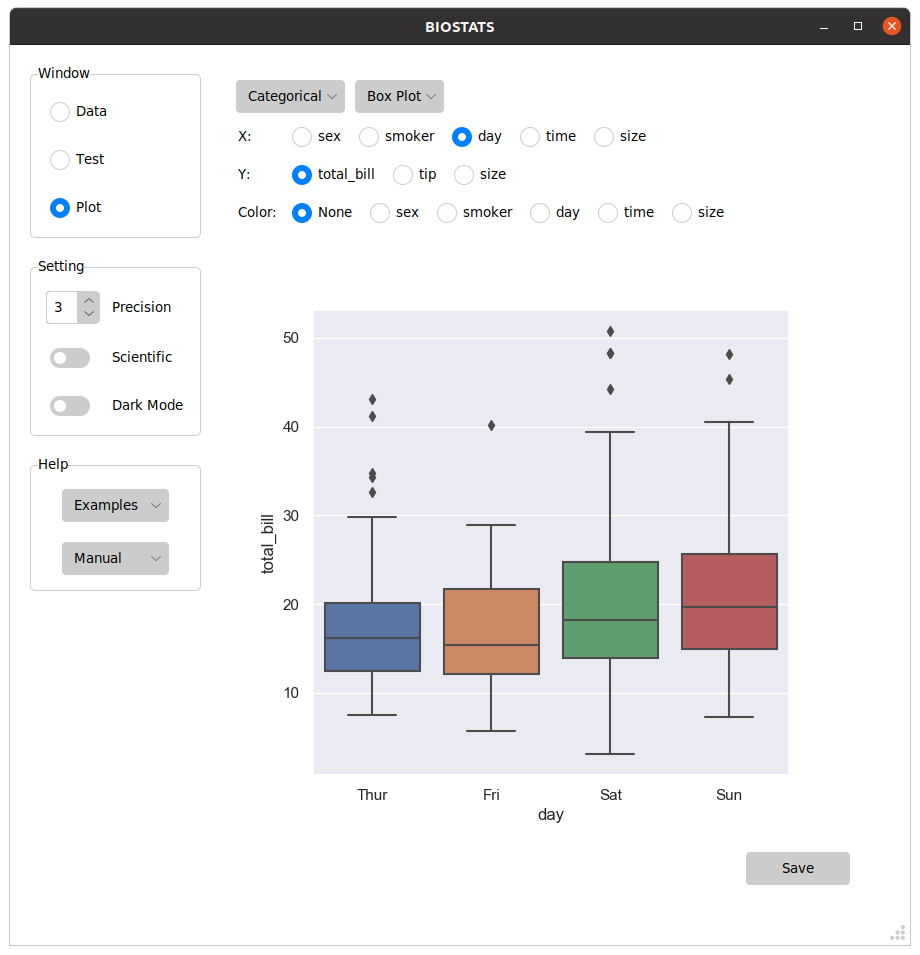Turn on Dark Mode

[x=69, y=405]
